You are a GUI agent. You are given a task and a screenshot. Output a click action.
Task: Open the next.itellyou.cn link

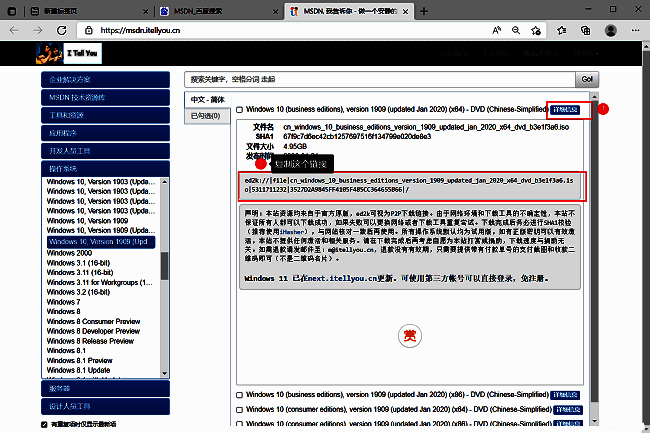(x=341, y=278)
